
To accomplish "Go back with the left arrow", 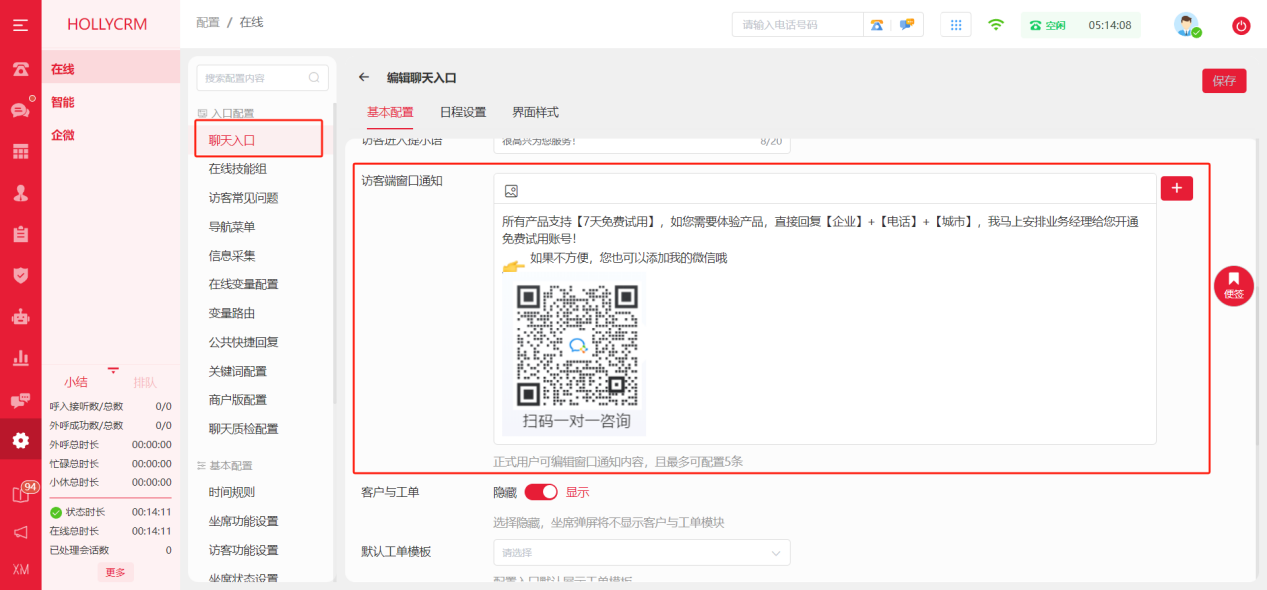I will tap(364, 77).
